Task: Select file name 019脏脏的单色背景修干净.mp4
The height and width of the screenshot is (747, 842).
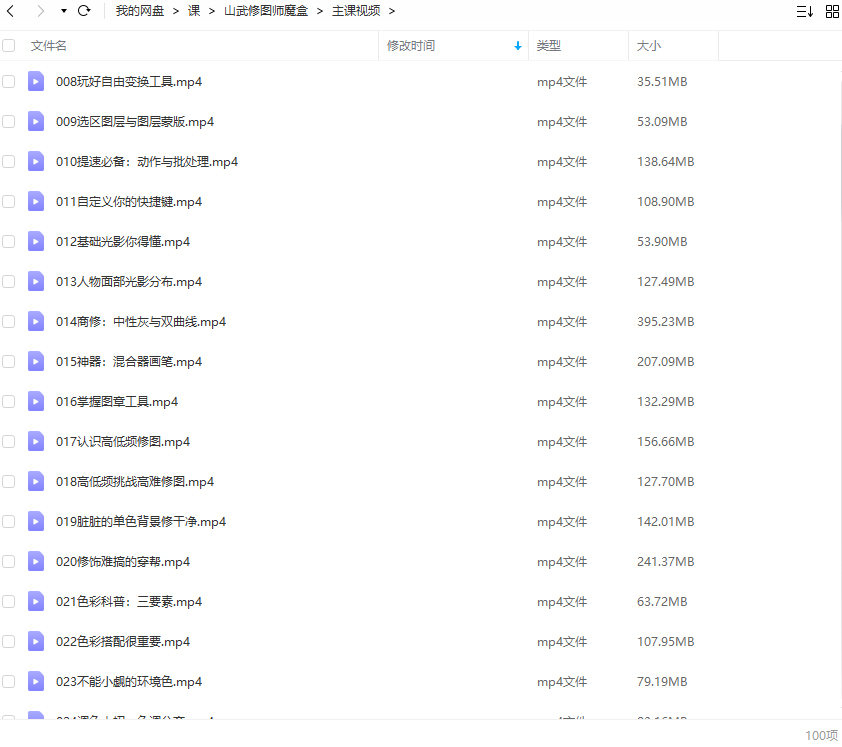Action: click(141, 521)
